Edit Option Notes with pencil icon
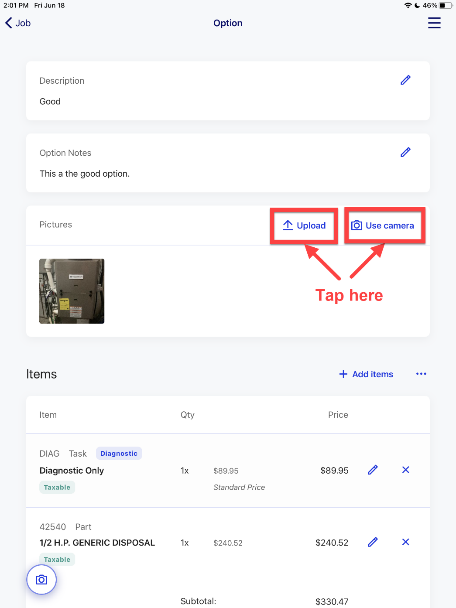Viewport: 456px width, 608px height. pyautogui.click(x=405, y=152)
